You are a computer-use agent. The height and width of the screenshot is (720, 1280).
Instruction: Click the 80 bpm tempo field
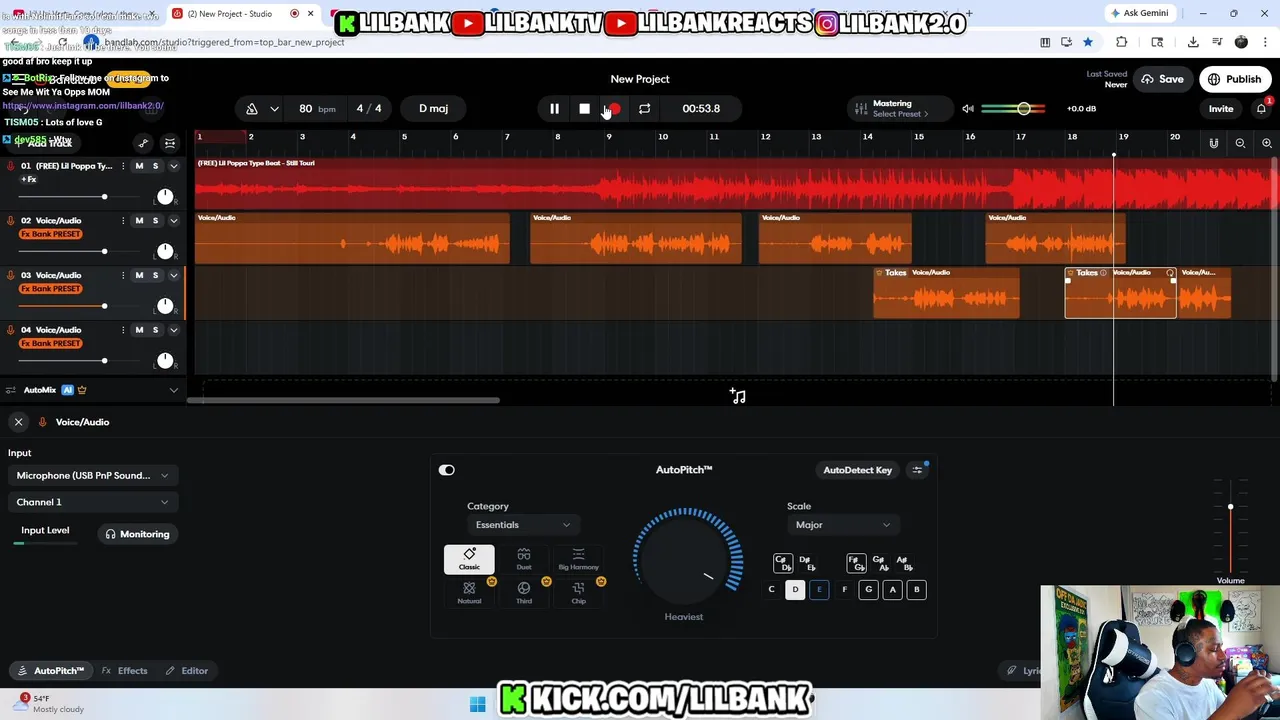[x=317, y=108]
